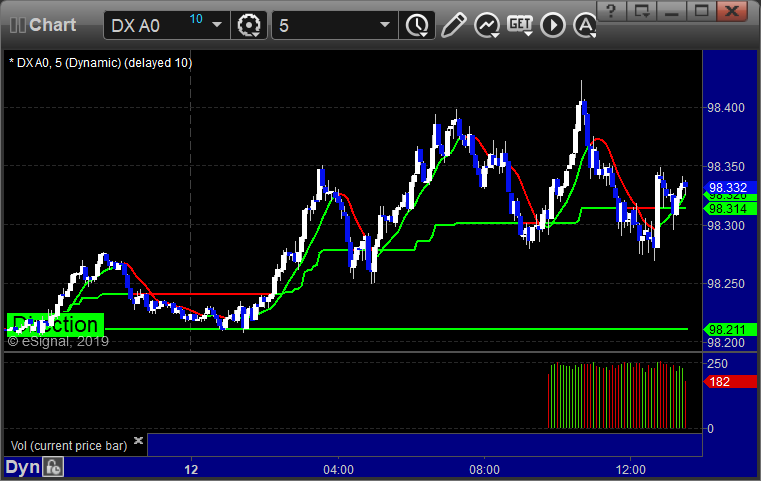Toggle the lock icon next to Dyn

(53, 467)
